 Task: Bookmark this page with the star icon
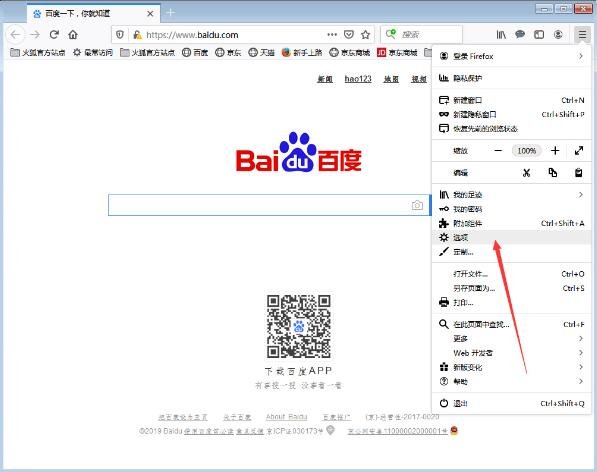pos(366,35)
